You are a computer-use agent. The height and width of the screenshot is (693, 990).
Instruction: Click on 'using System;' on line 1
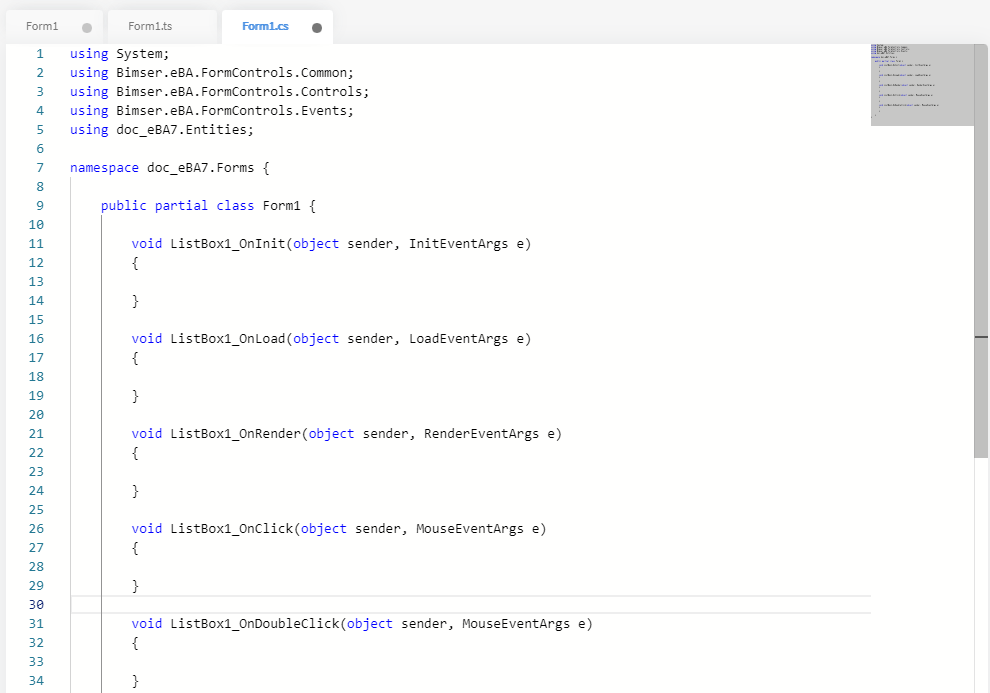(x=120, y=53)
